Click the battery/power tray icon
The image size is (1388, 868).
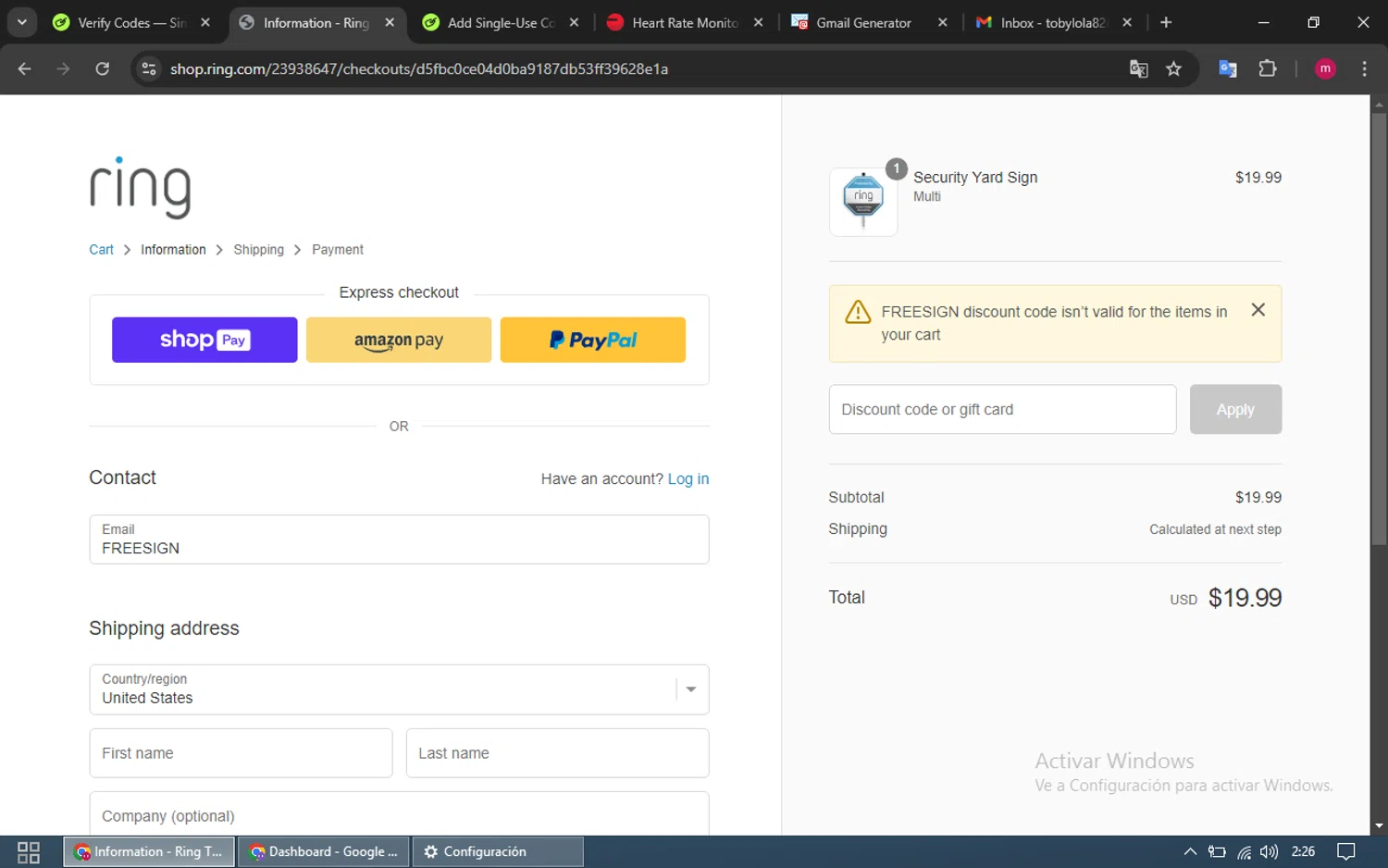click(1217, 851)
